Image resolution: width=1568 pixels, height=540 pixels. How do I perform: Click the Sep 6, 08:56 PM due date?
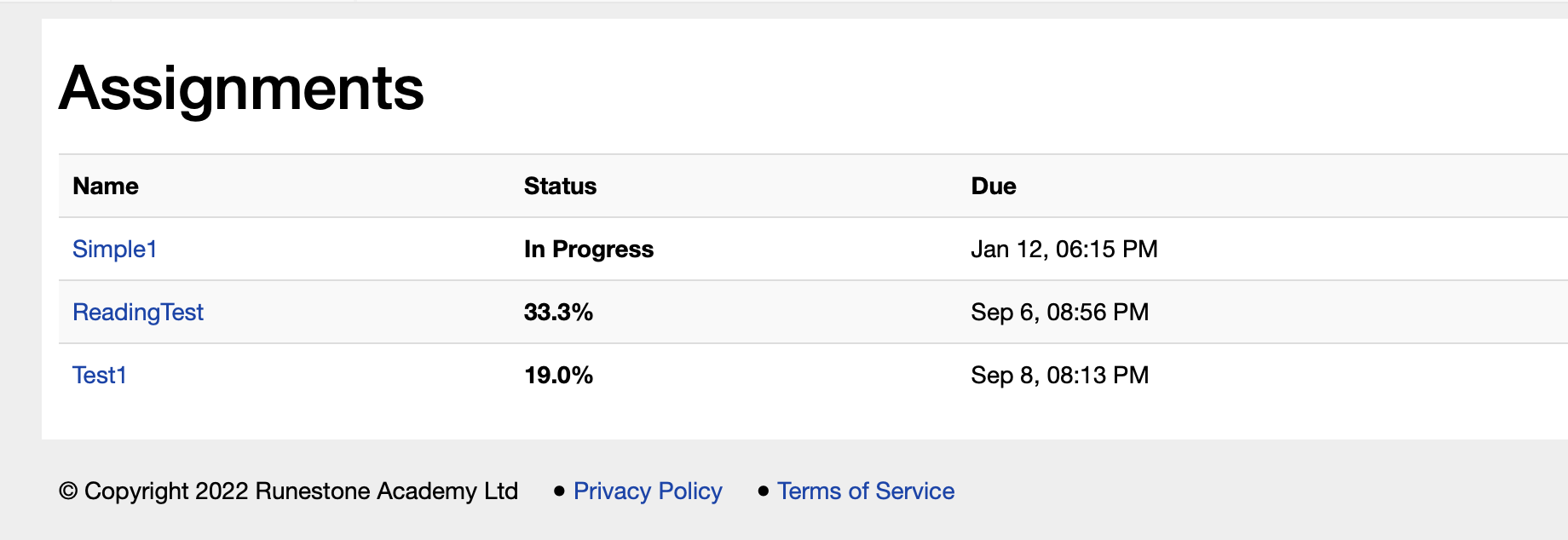point(1060,312)
